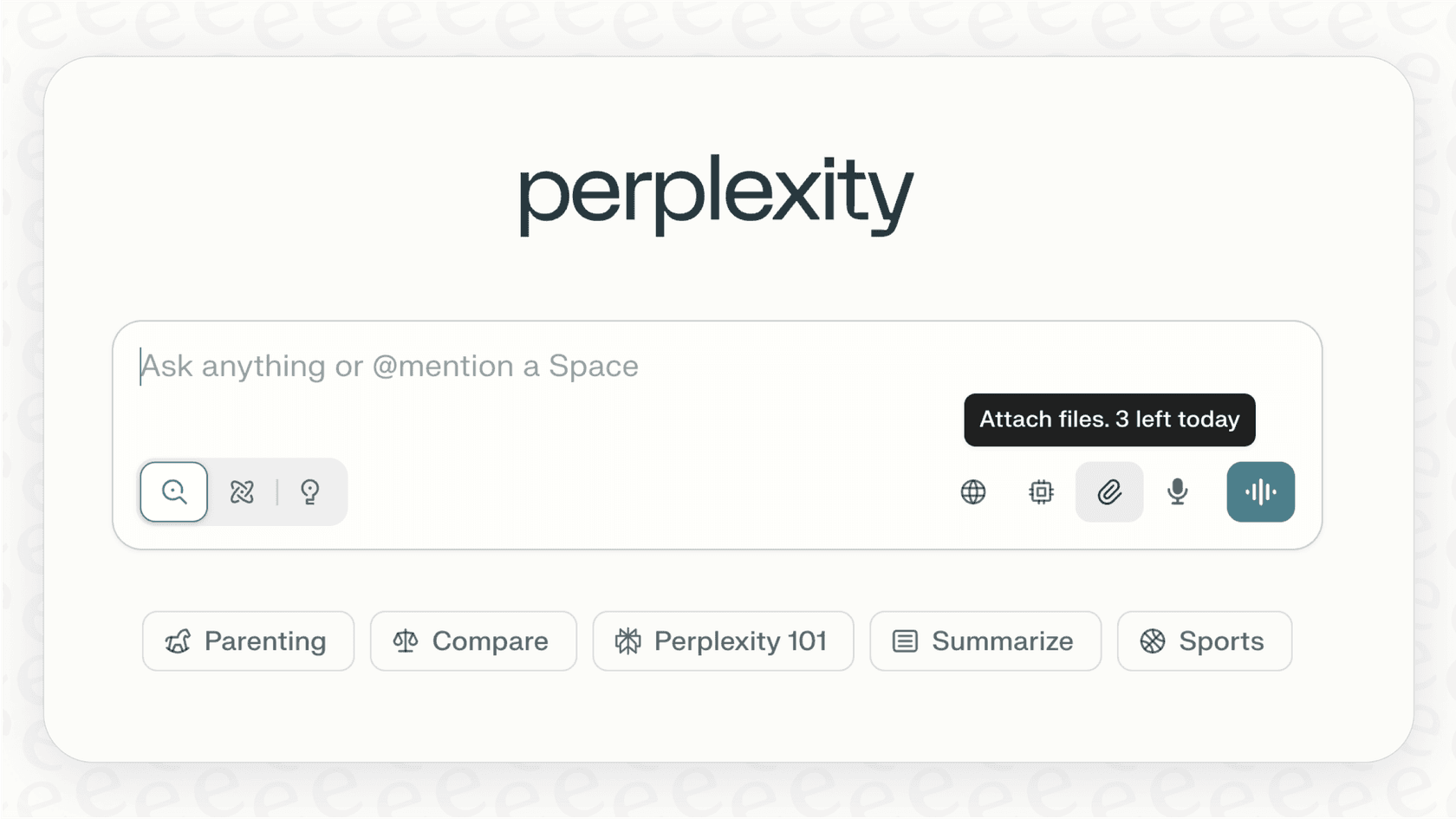1456x819 pixels.
Task: Choose the Summarize shortcut
Action: tap(985, 641)
